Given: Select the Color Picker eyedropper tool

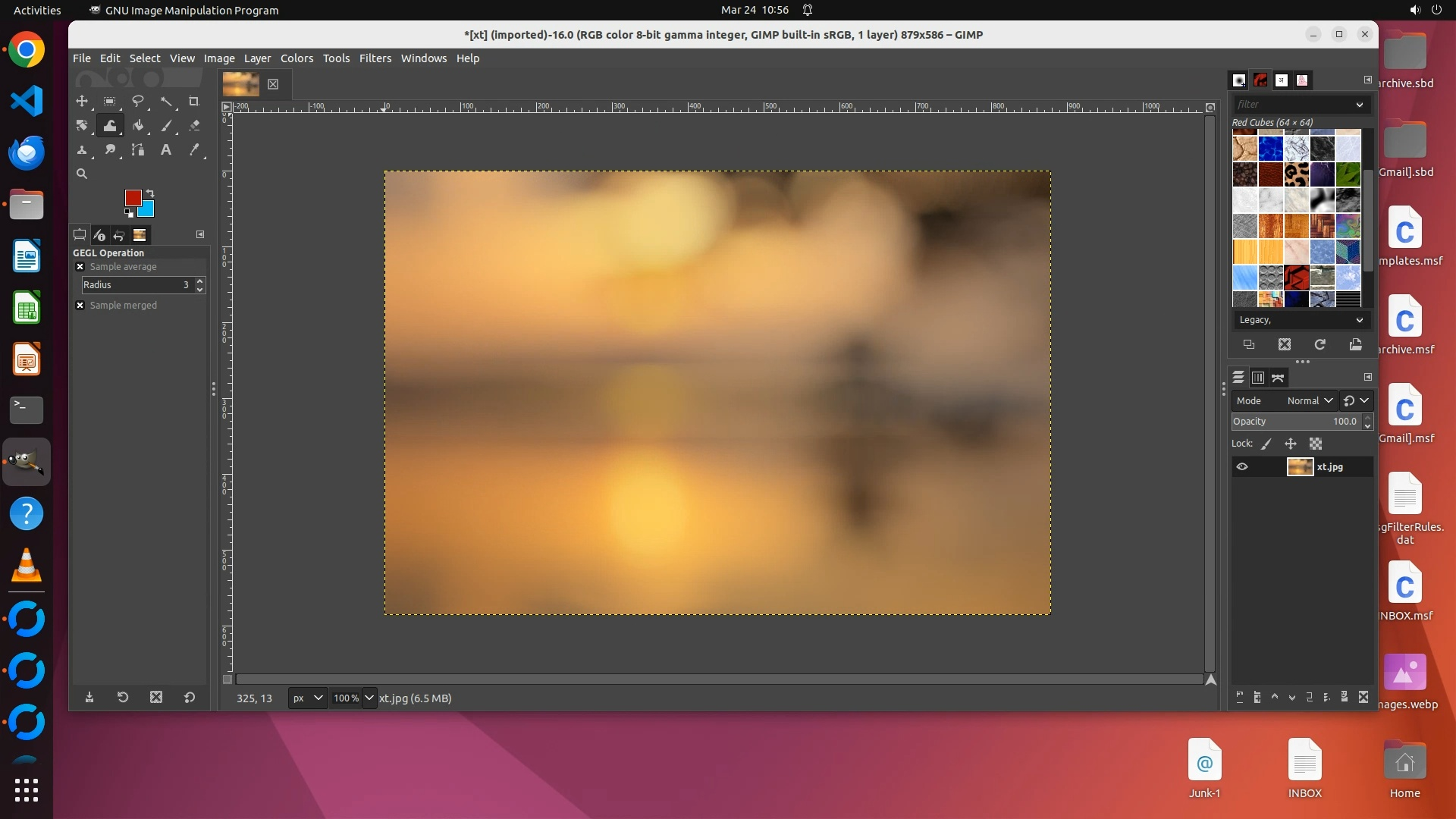Looking at the screenshot, I should click(x=194, y=149).
